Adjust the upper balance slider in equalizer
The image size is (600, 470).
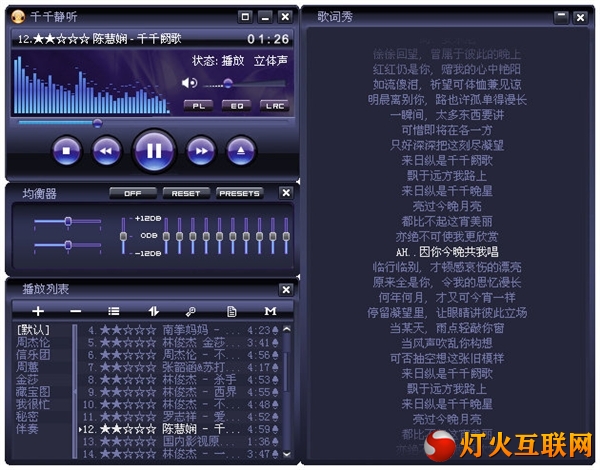pos(68,221)
